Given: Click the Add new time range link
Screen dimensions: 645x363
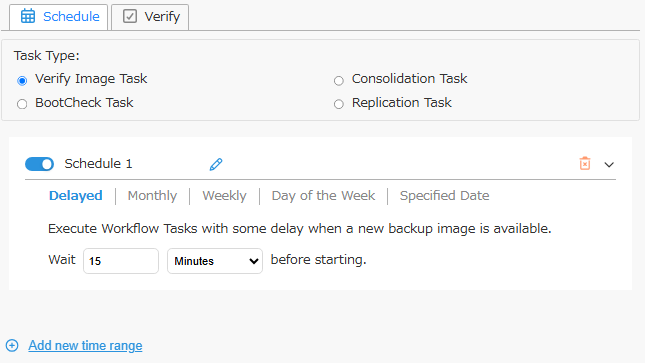Looking at the screenshot, I should (x=85, y=345).
